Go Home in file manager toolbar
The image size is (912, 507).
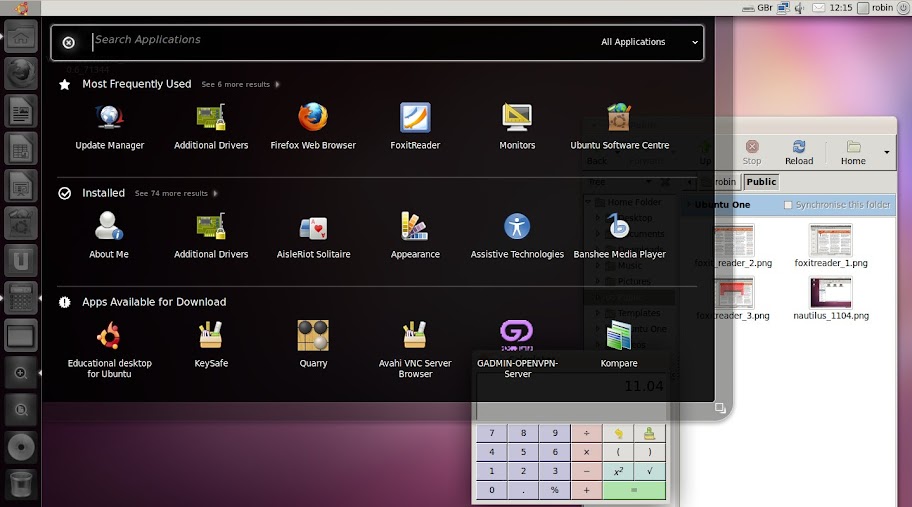tap(853, 152)
